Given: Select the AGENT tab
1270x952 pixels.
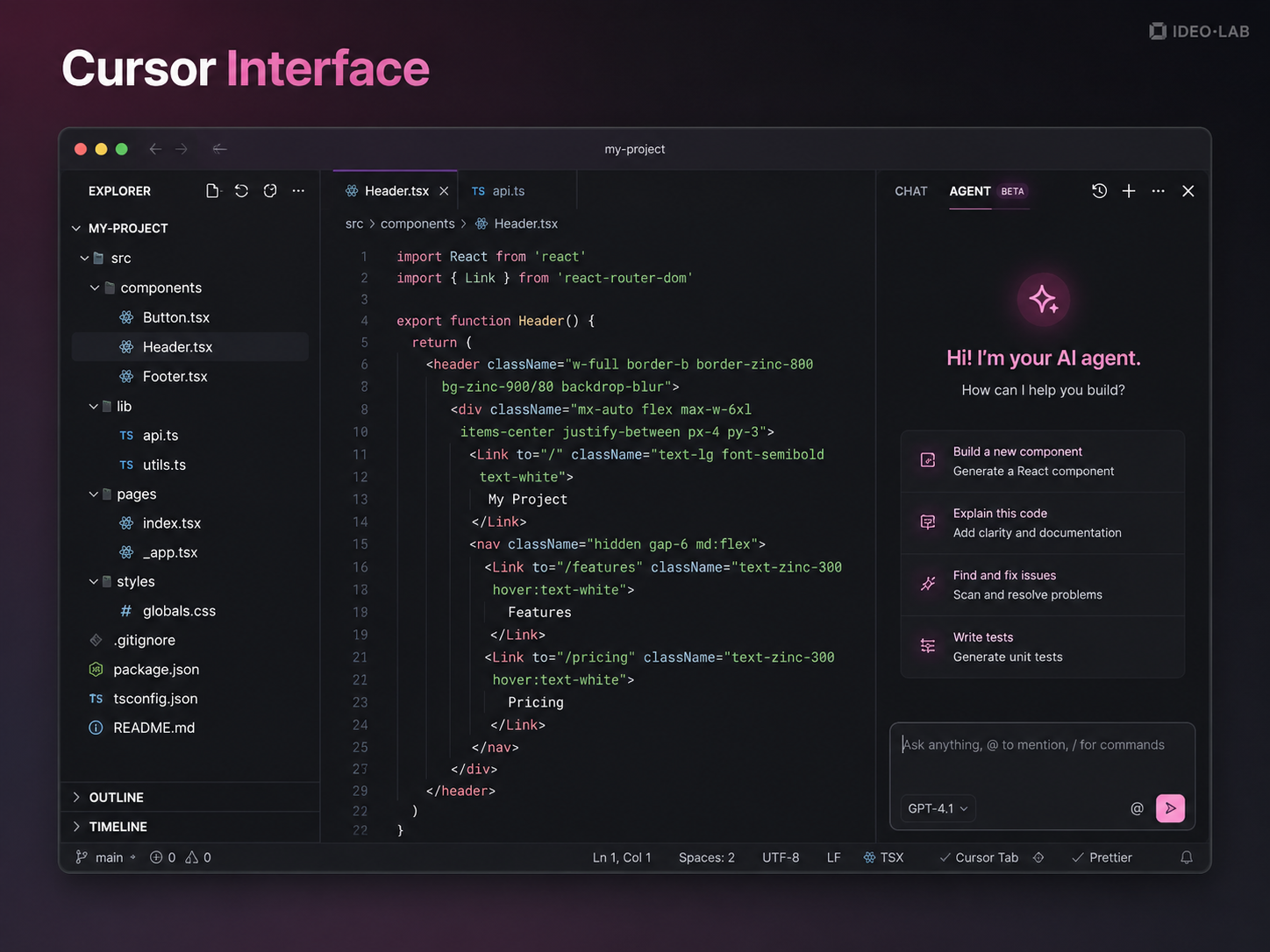Looking at the screenshot, I should pyautogui.click(x=970, y=190).
